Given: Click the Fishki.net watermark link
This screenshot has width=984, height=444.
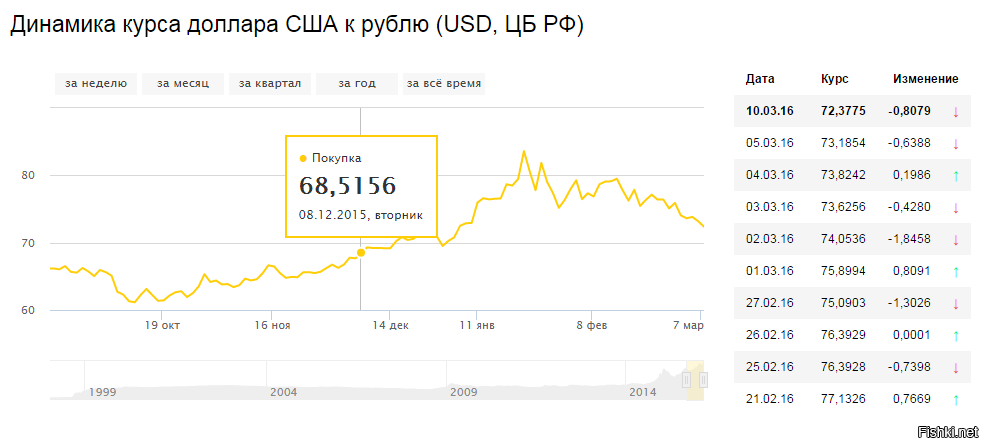Looking at the screenshot, I should tap(948, 431).
